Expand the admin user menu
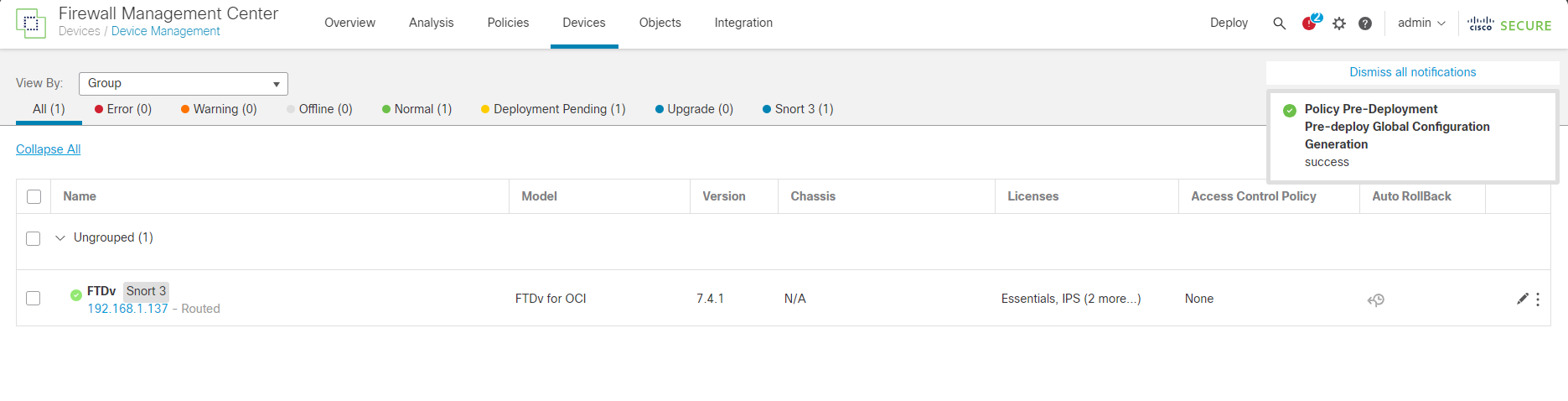The width and height of the screenshot is (1568, 401). pyautogui.click(x=1421, y=23)
